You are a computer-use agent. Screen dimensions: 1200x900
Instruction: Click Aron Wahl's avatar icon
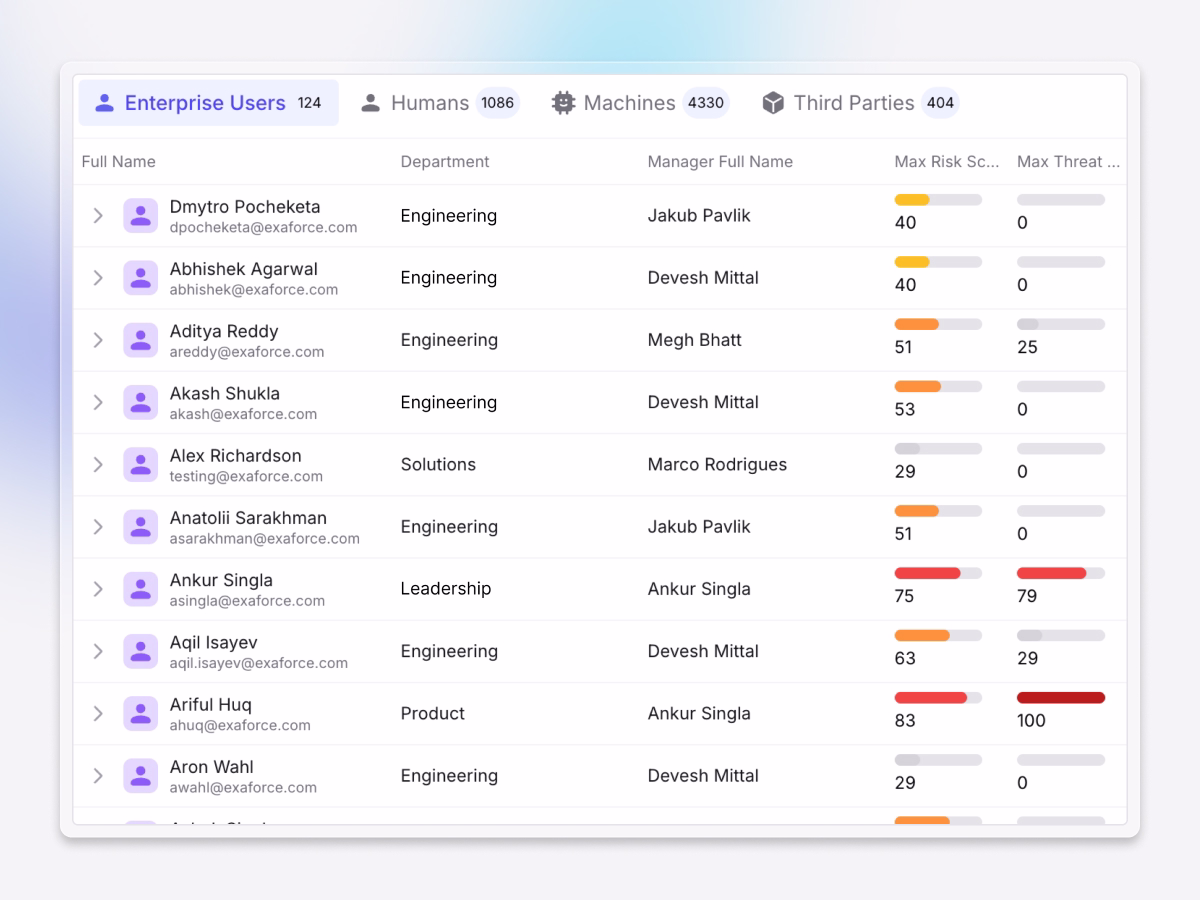140,775
